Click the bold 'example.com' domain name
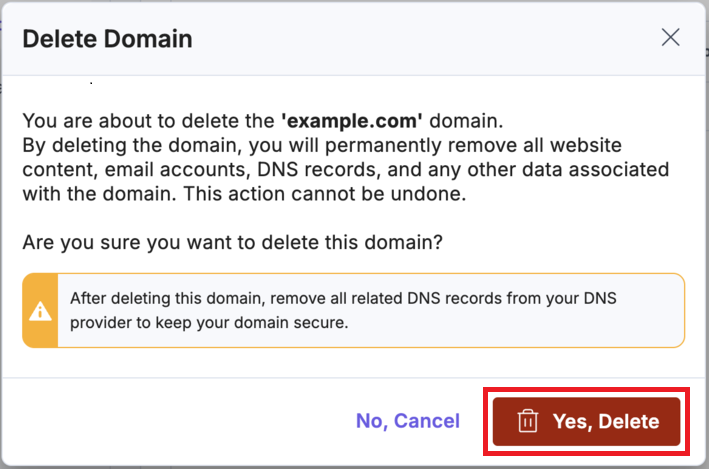709x469 pixels. tap(360, 122)
